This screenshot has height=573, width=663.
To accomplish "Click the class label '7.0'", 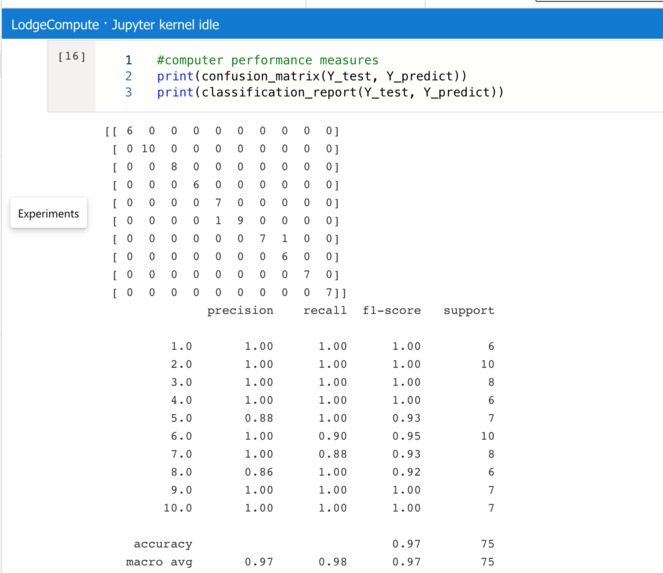I will click(x=181, y=454).
